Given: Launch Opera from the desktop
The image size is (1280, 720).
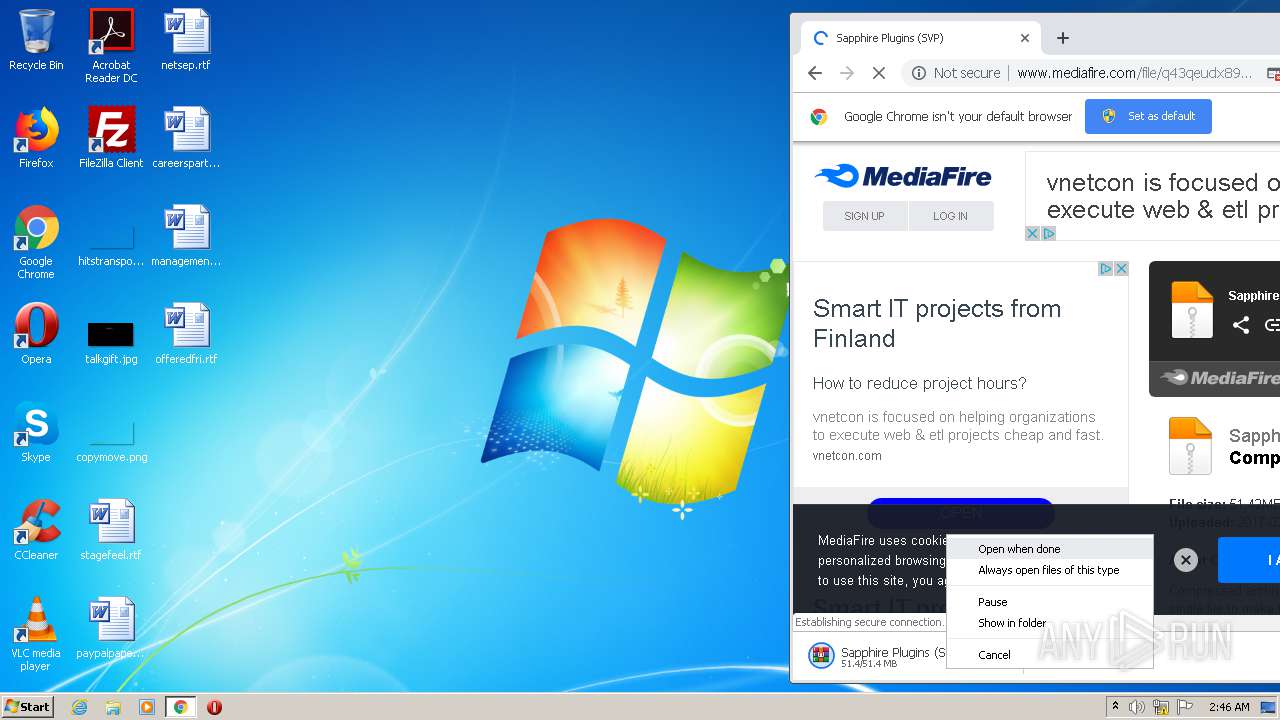Looking at the screenshot, I should 36,334.
